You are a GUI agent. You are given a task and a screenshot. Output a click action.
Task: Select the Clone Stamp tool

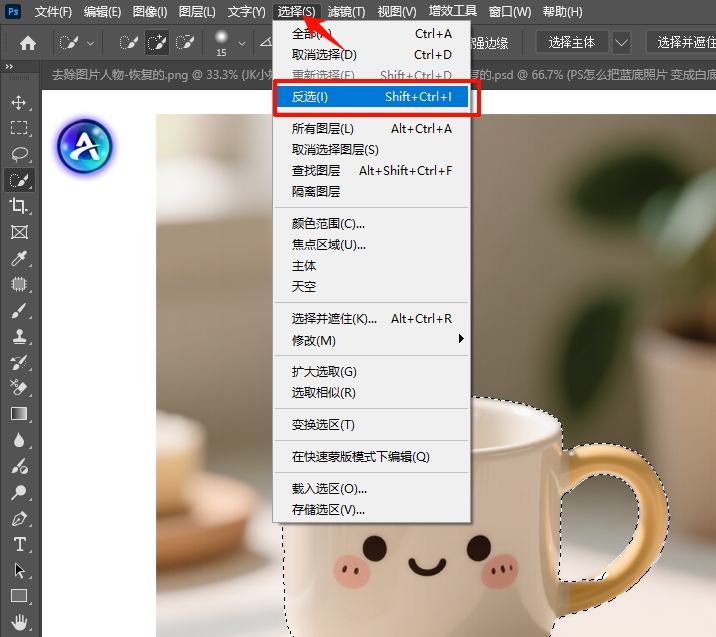click(x=19, y=337)
